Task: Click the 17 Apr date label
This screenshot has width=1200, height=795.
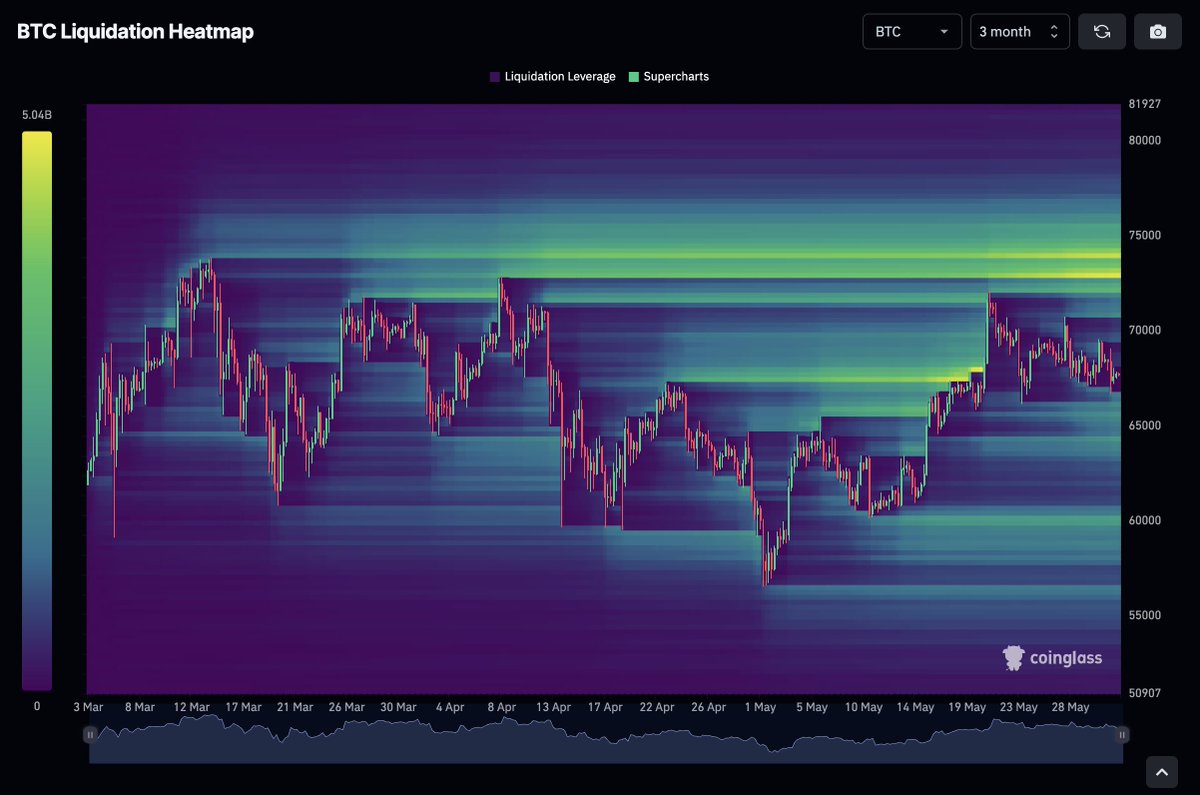Action: (605, 707)
